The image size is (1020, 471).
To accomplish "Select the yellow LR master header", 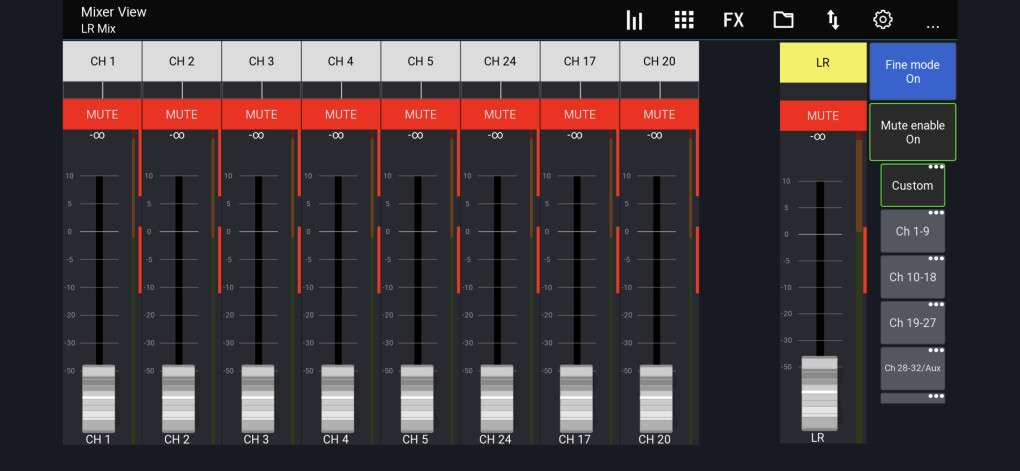I will pos(822,62).
